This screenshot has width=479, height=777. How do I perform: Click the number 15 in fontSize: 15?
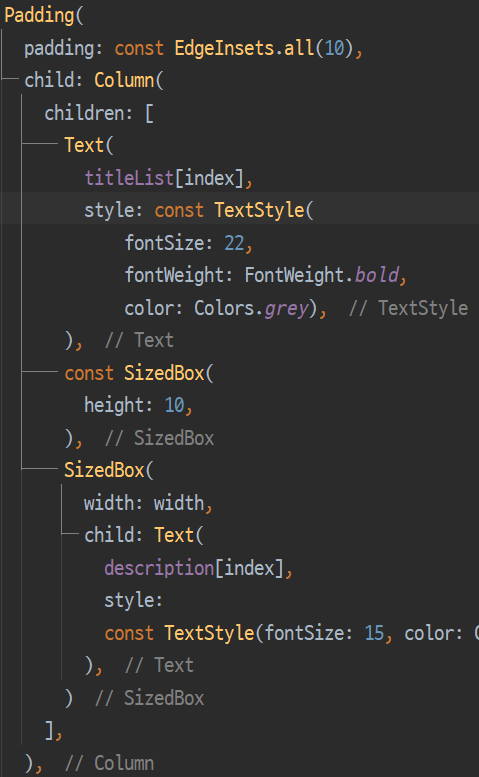[374, 633]
